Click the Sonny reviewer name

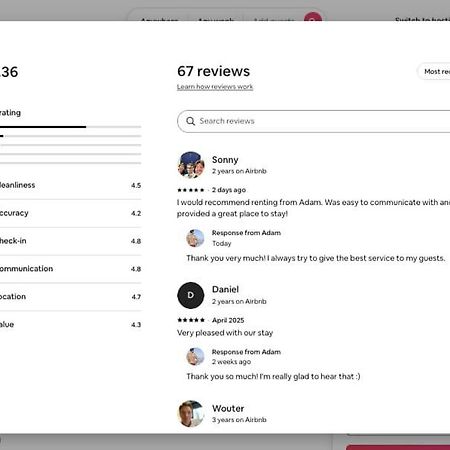[x=225, y=160]
